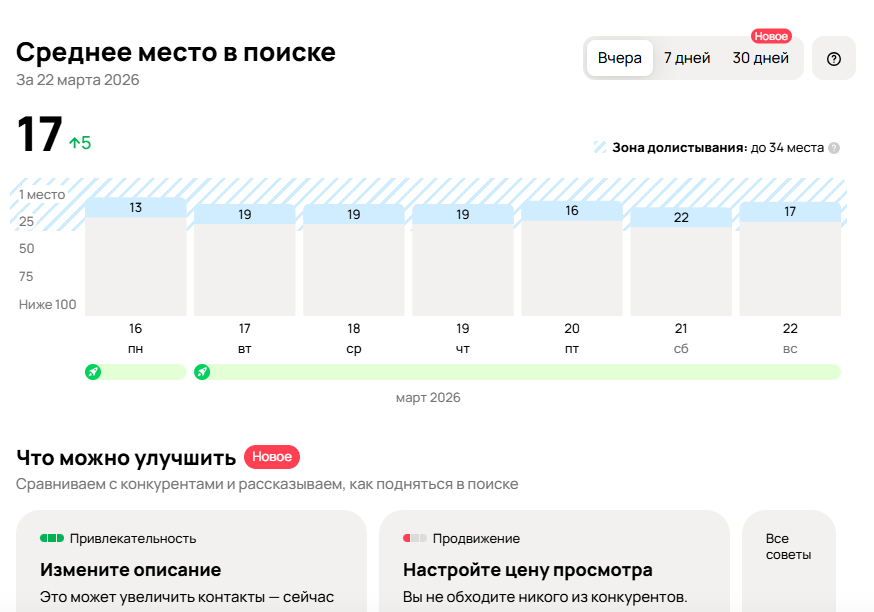
Task: Select the chart bar for Saturday the 21st
Action: [680, 260]
